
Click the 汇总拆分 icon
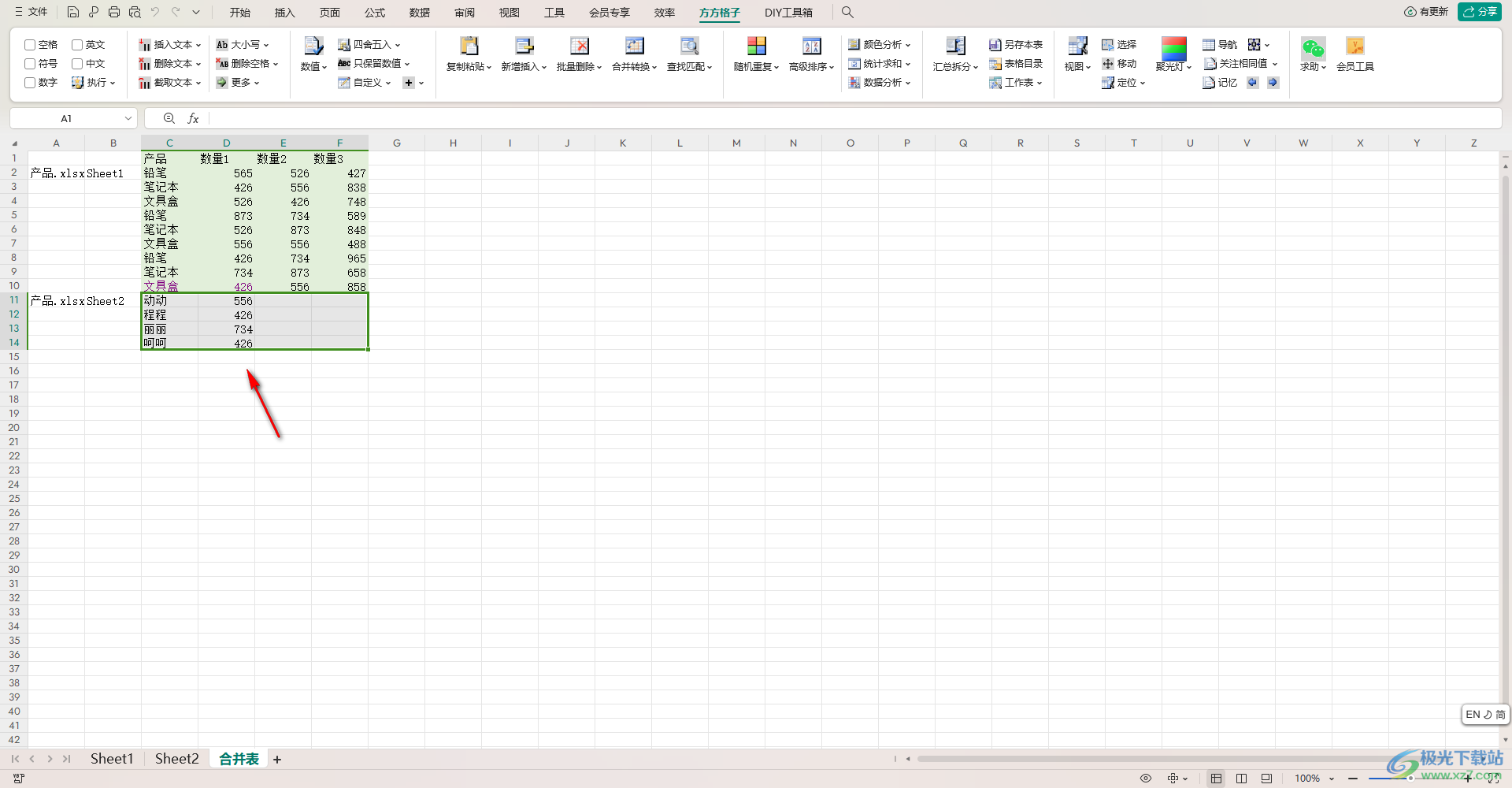(x=956, y=46)
